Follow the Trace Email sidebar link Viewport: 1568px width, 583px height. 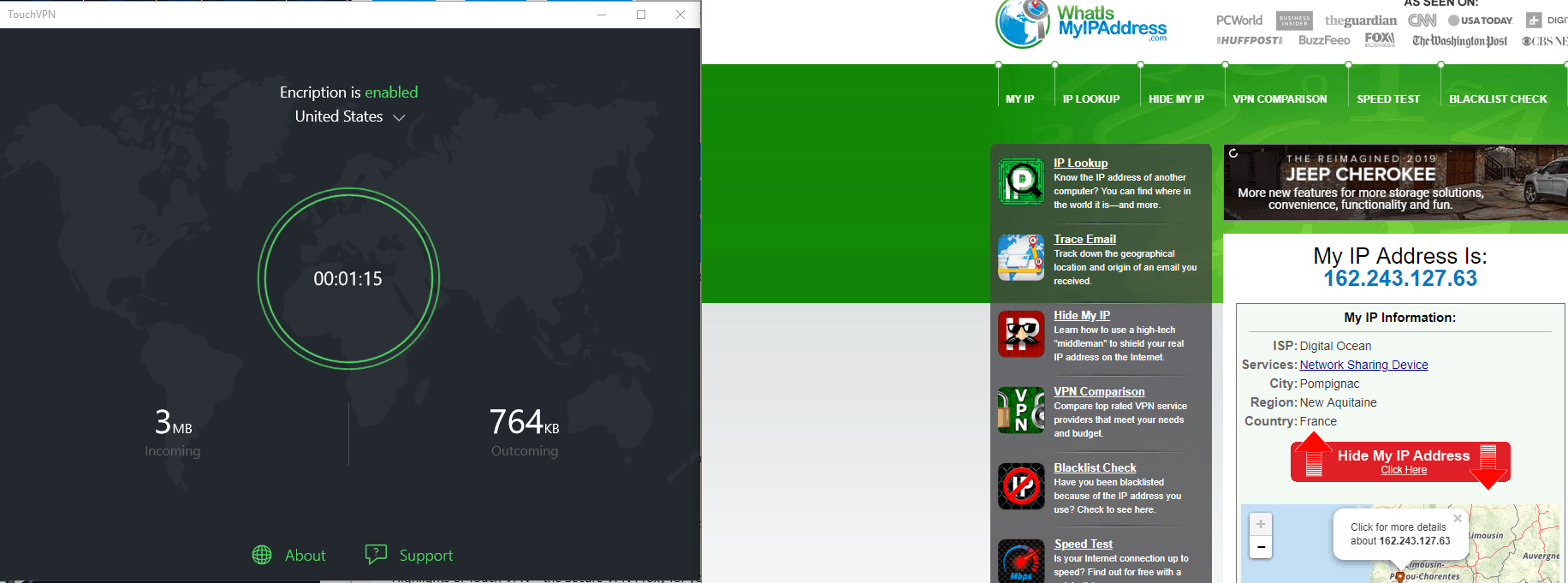[x=1084, y=239]
